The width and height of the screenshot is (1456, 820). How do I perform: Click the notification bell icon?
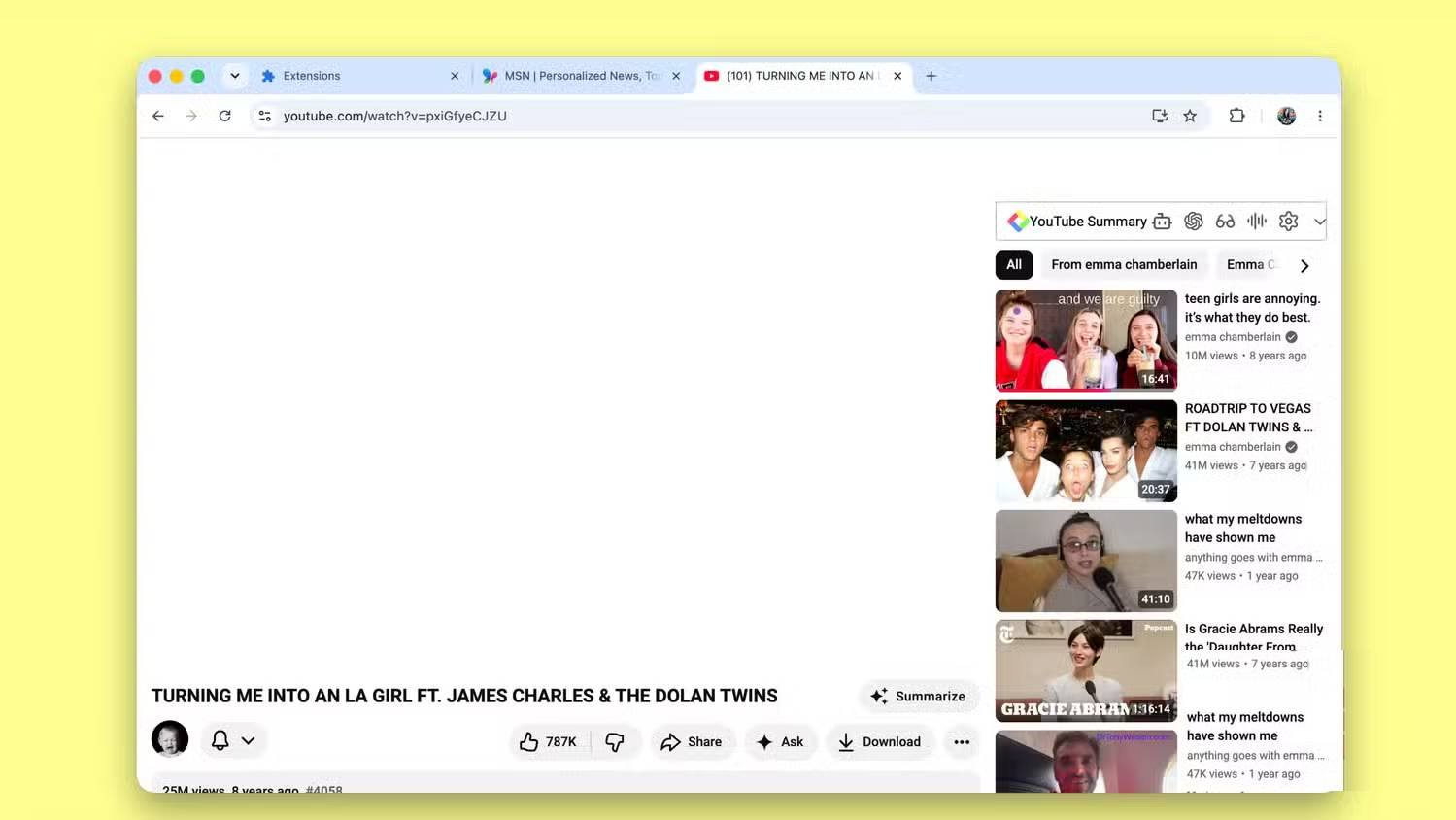(220, 740)
